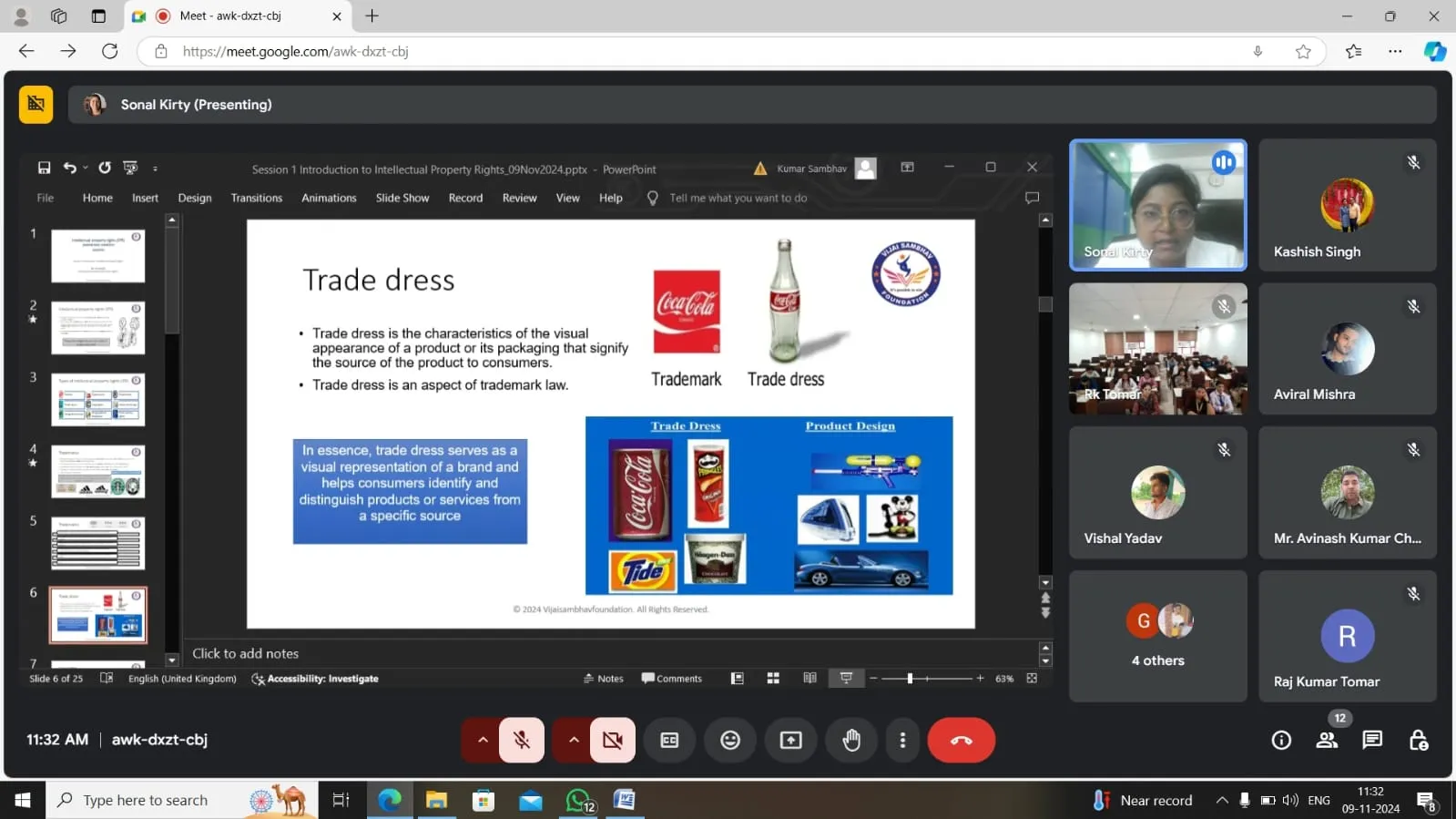Select the Meet awk-dxzt-cbj browser tab
Screen dimensions: 1456x819
point(230,16)
